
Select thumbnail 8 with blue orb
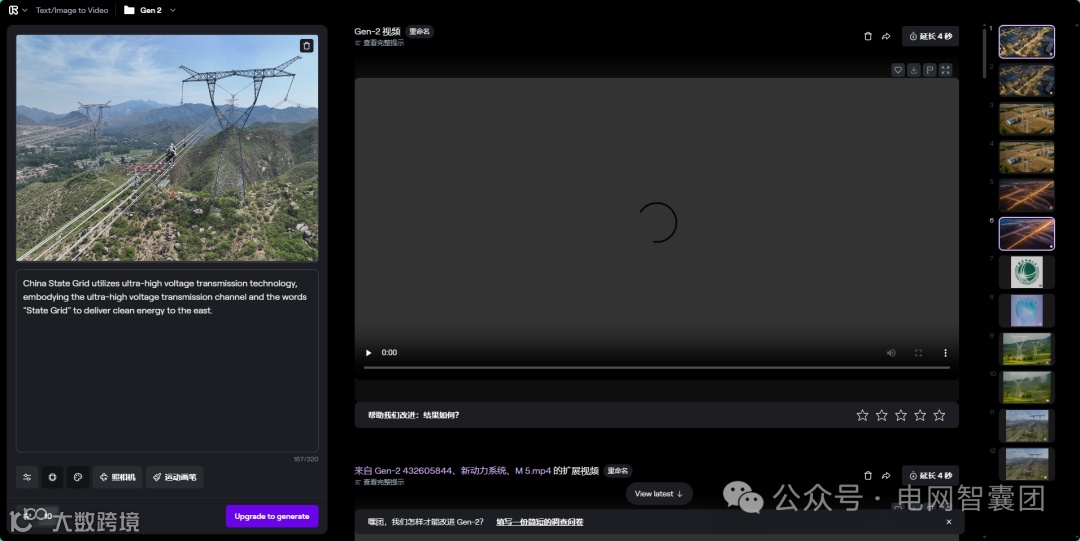tap(1026, 310)
